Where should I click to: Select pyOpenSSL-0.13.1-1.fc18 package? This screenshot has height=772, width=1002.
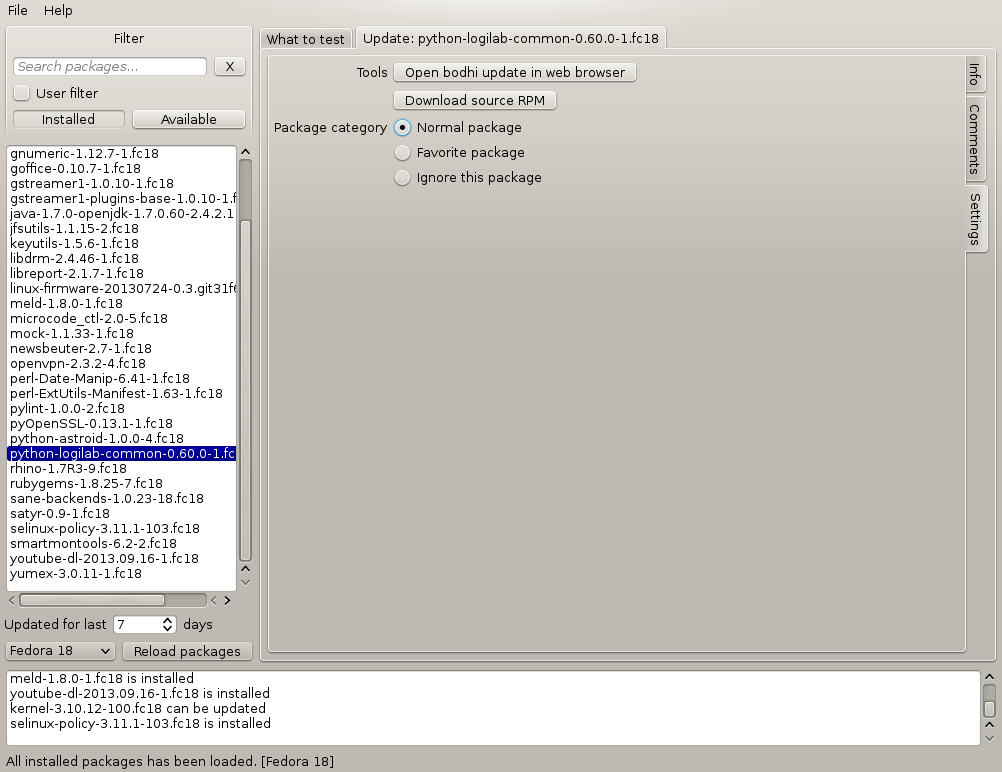tap(121, 424)
